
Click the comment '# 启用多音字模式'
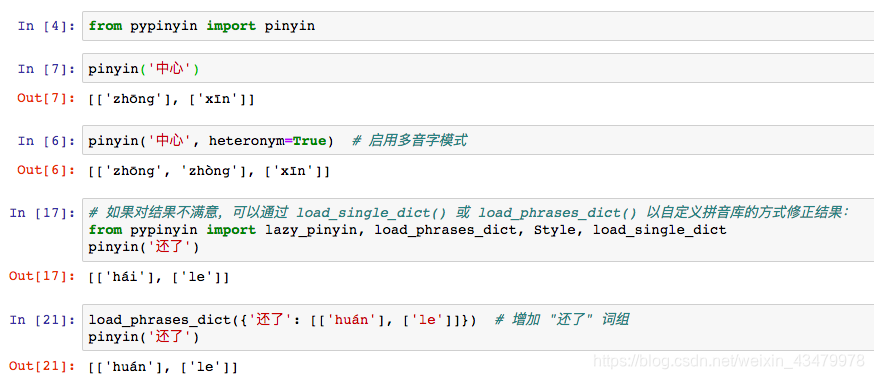click(410, 140)
